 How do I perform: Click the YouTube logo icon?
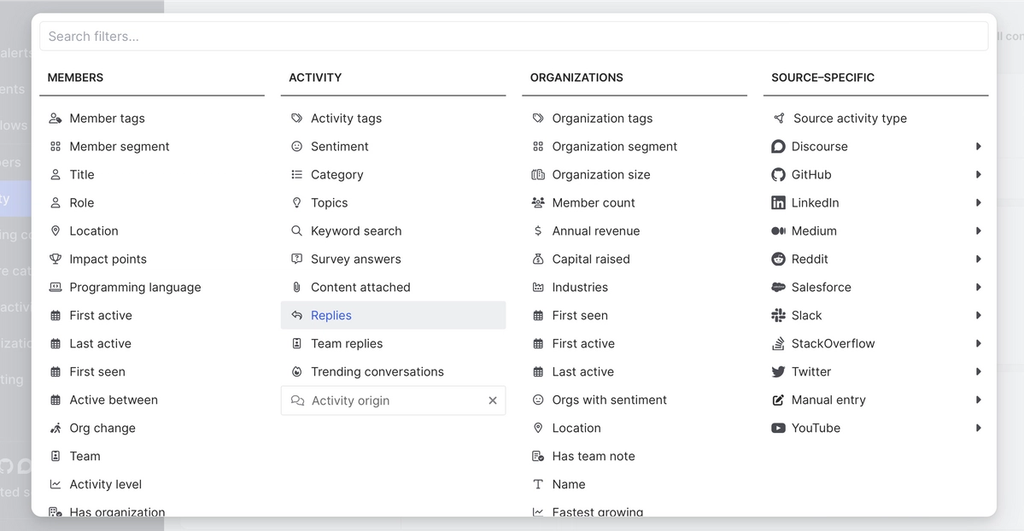coord(778,428)
